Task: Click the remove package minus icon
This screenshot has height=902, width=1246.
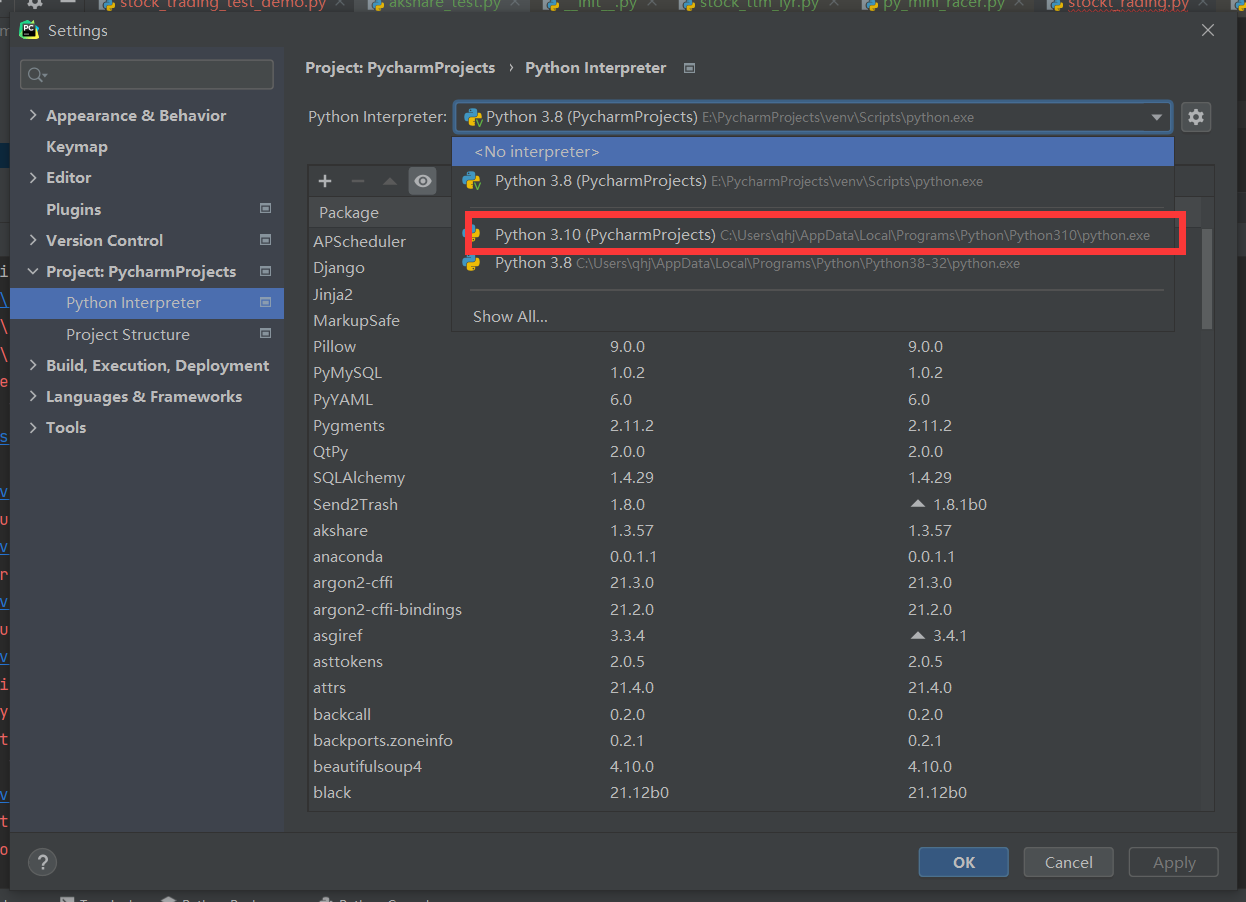Action: pyautogui.click(x=357, y=181)
